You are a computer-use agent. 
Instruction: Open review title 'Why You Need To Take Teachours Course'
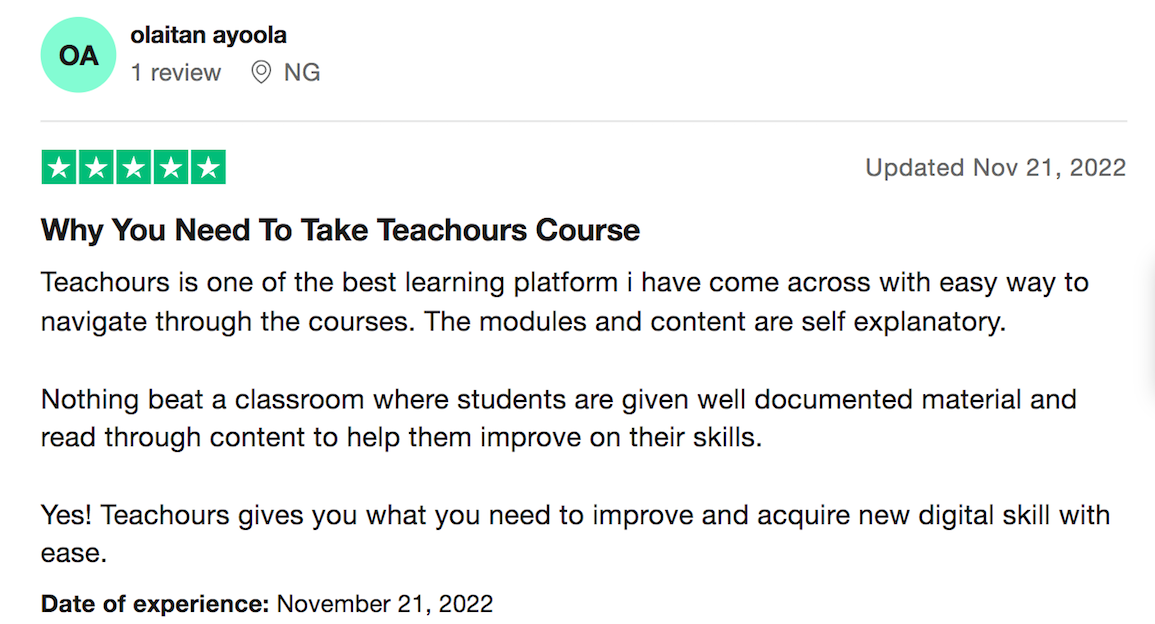(340, 230)
